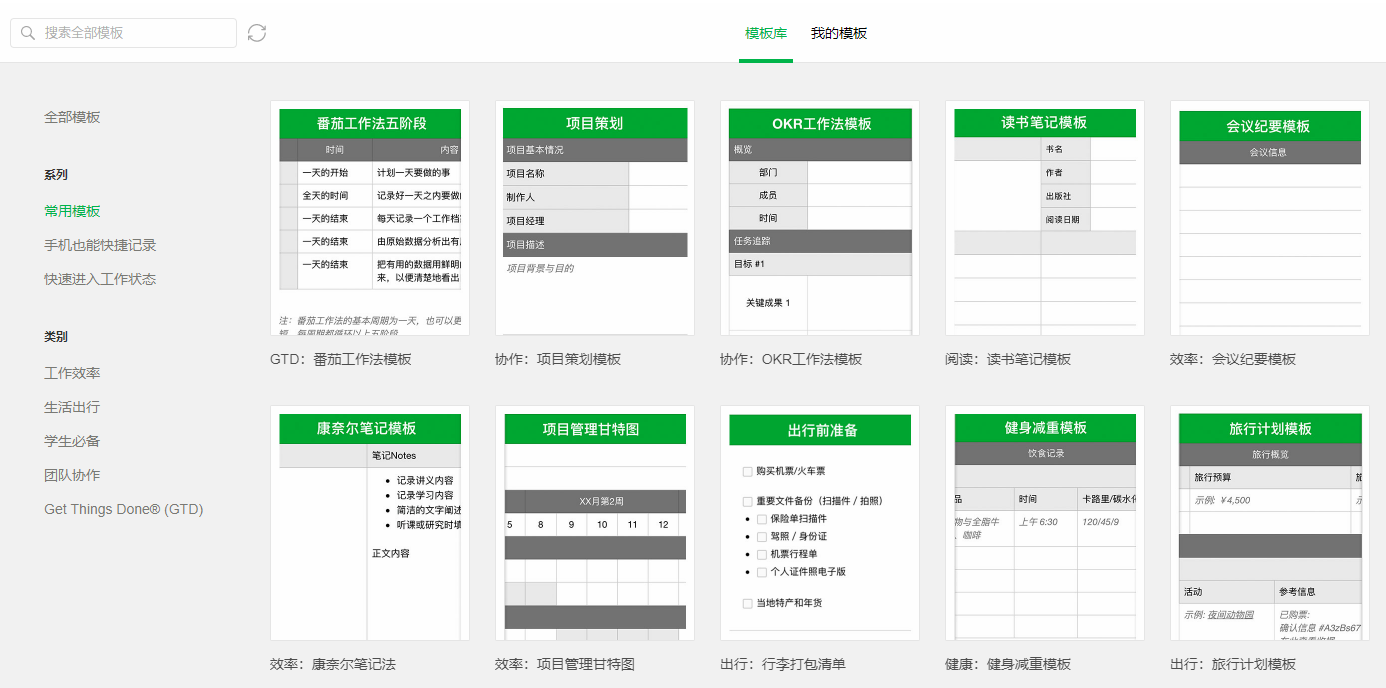Open the 团队协作 category
The height and width of the screenshot is (688, 1386).
(71, 475)
